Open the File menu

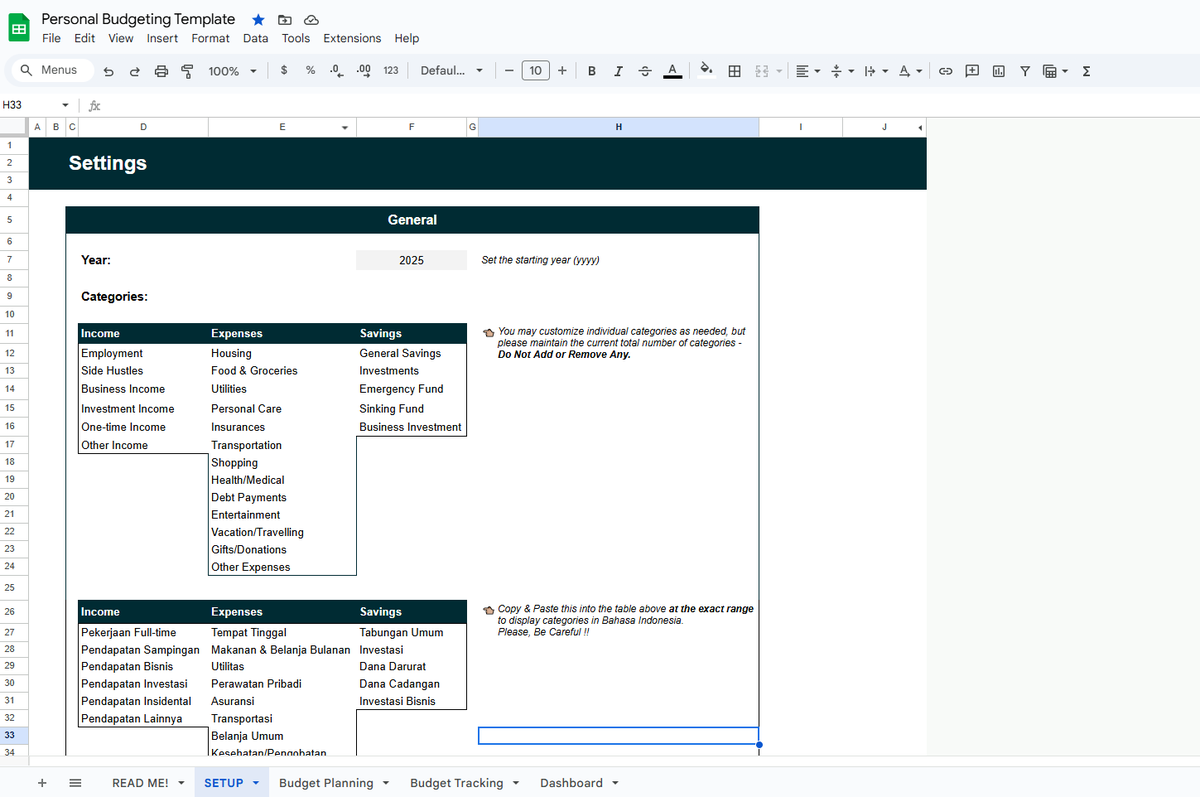point(51,38)
